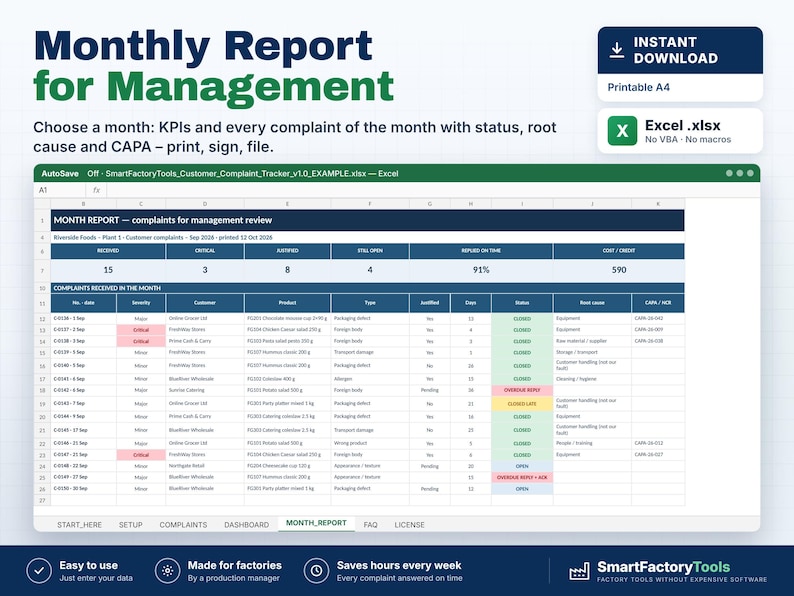Click the CAPA-26-042 cell
794x596 pixels.
658,319
